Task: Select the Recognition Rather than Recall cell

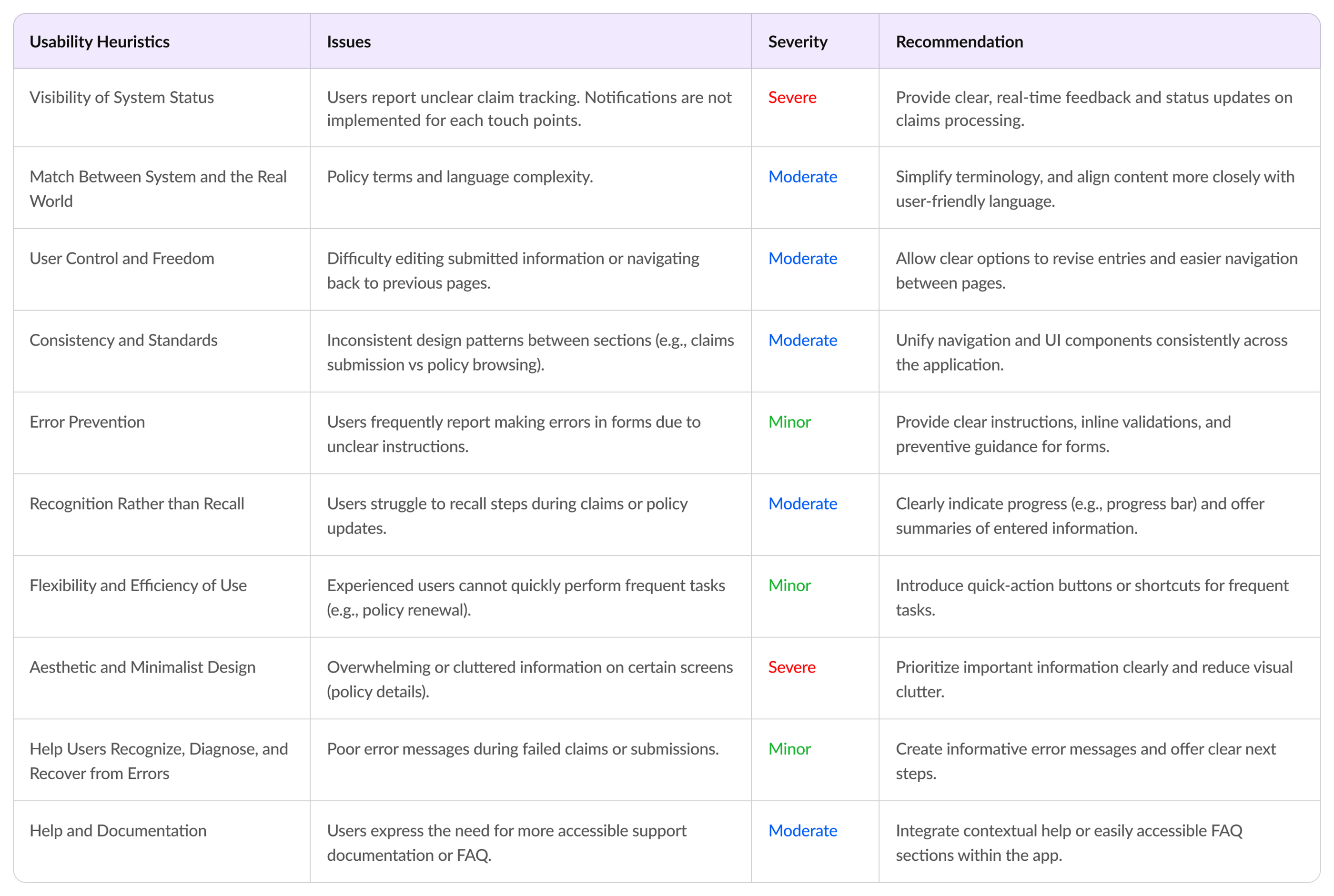Action: (137, 503)
